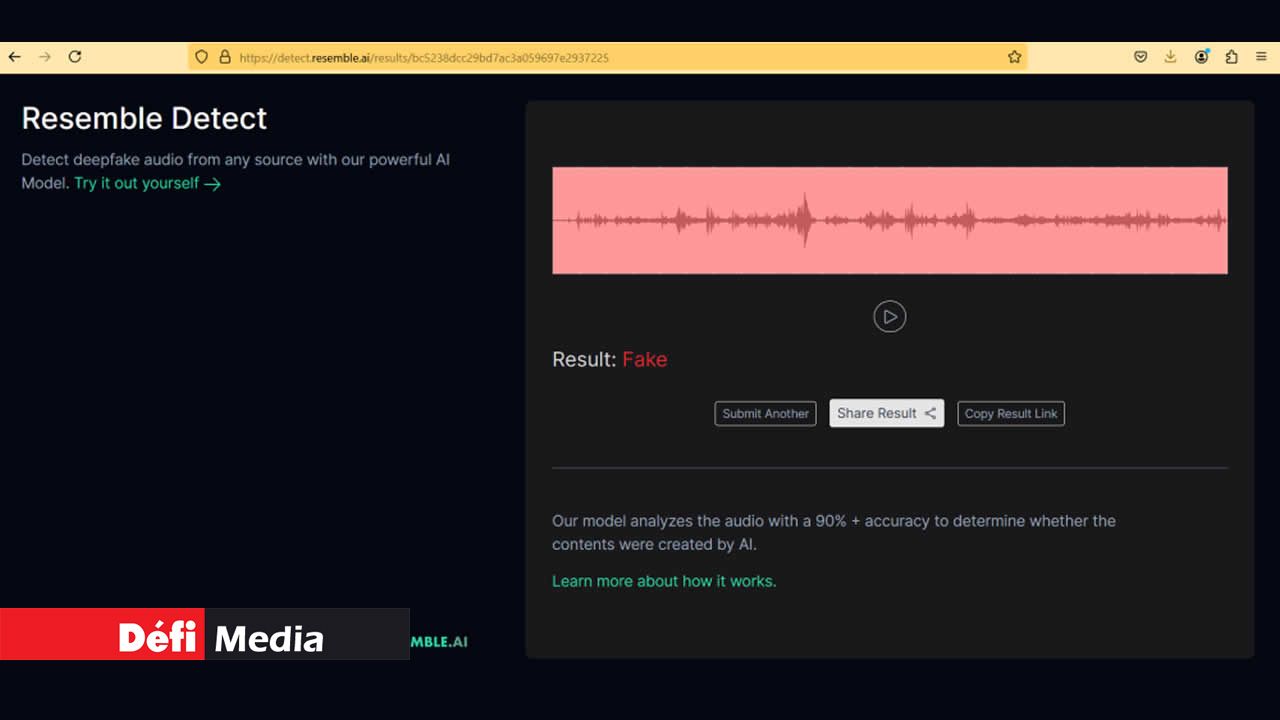This screenshot has height=720, width=1280.
Task: Click the browser back arrow
Action: [14, 57]
